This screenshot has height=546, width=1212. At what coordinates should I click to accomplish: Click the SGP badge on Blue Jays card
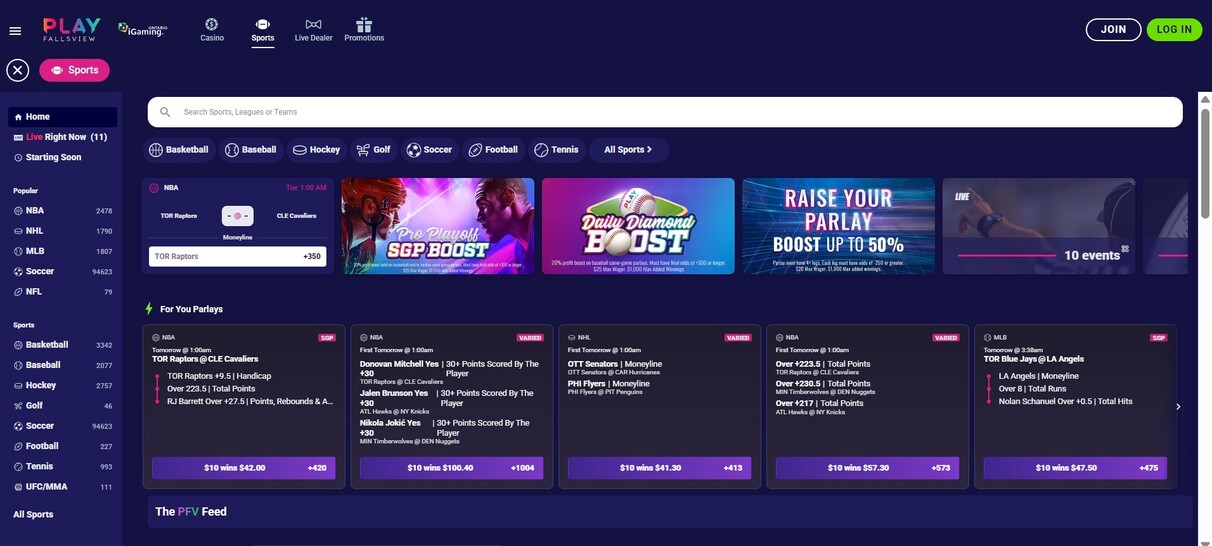pyautogui.click(x=1158, y=338)
